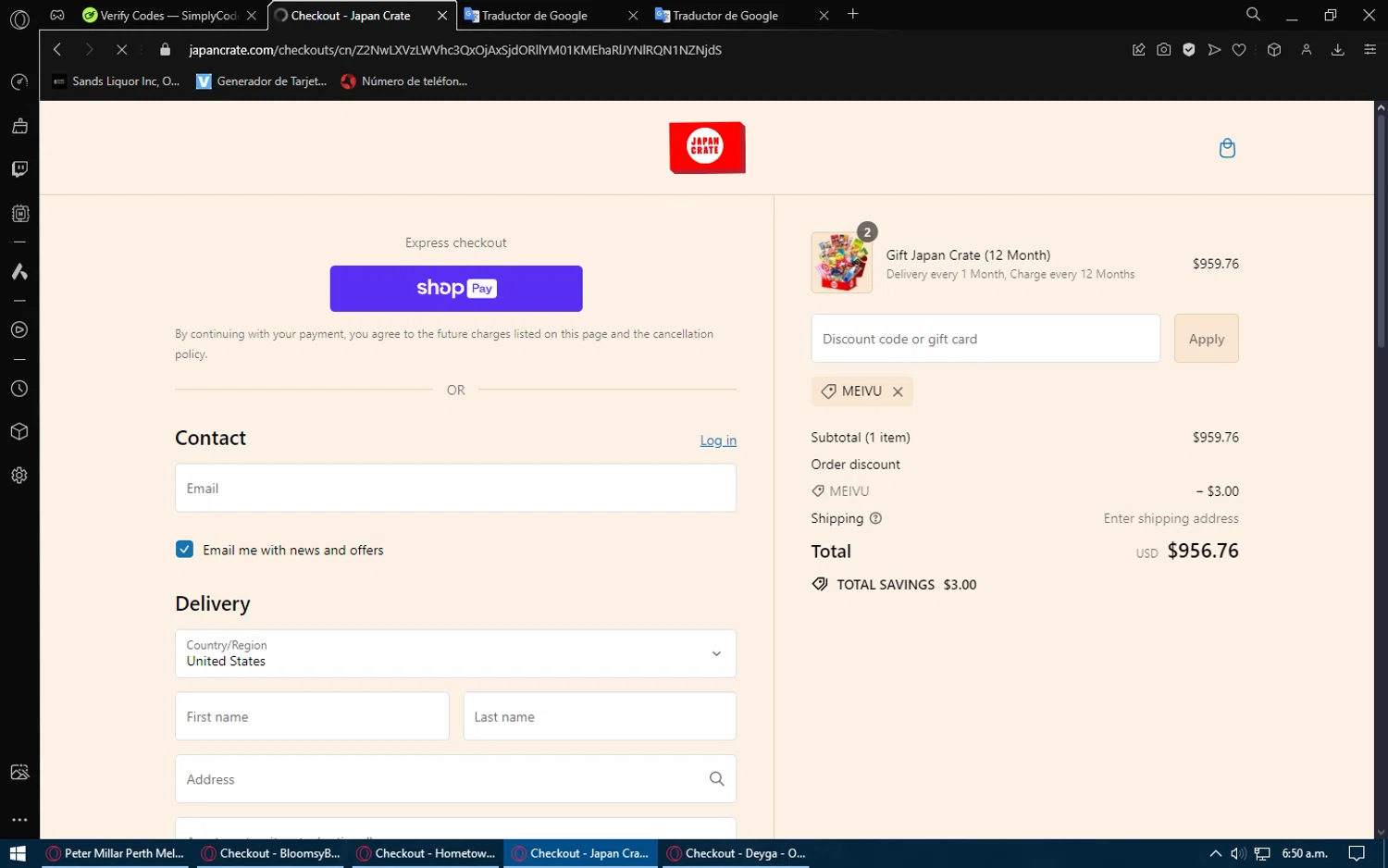Screen dimensions: 1388x868
Task: Open a new tab with plus button
Action: click(853, 14)
